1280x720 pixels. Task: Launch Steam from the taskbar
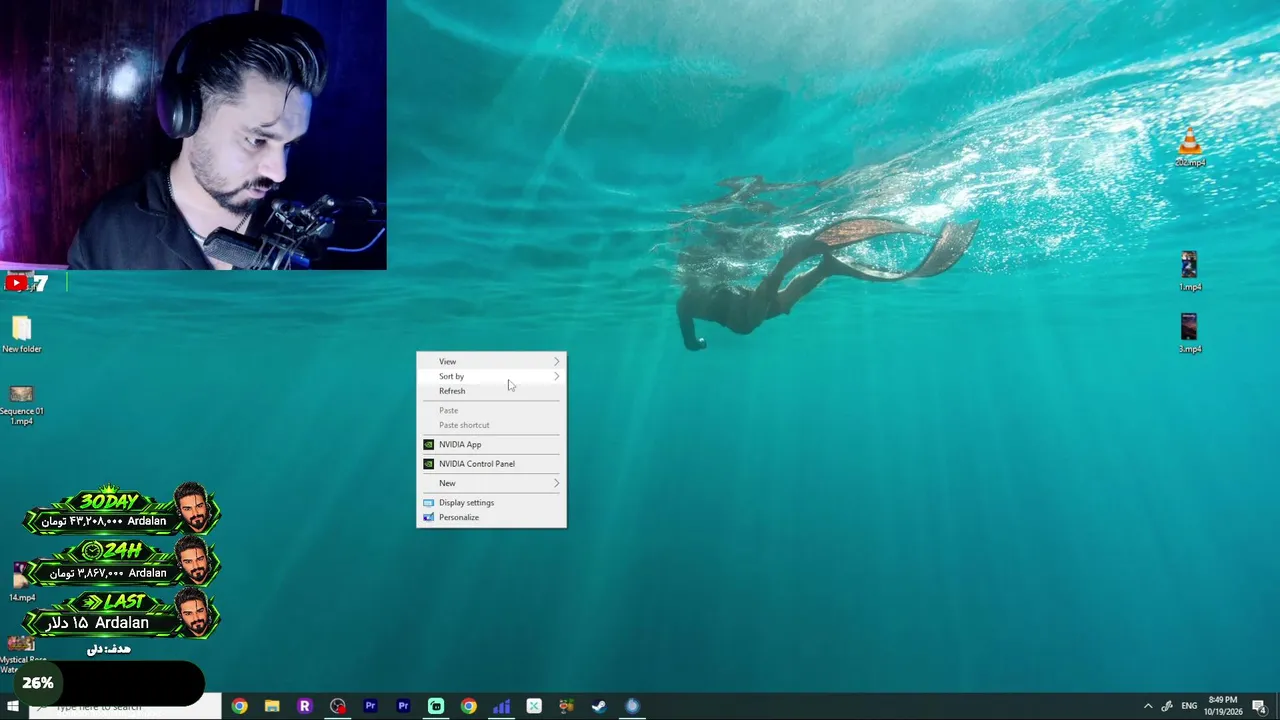coord(599,706)
